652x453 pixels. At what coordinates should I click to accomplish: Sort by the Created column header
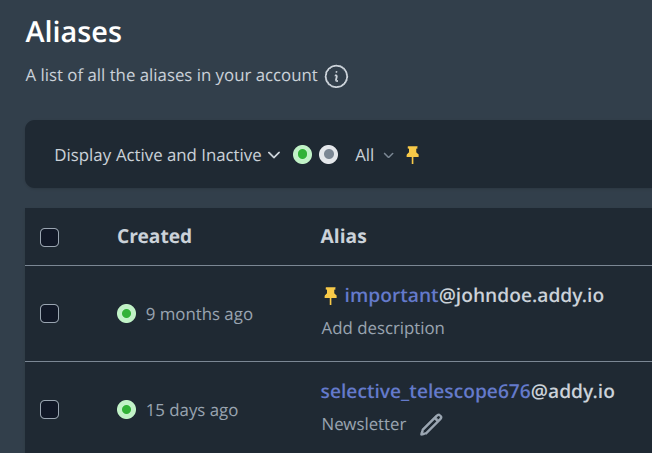click(x=154, y=236)
